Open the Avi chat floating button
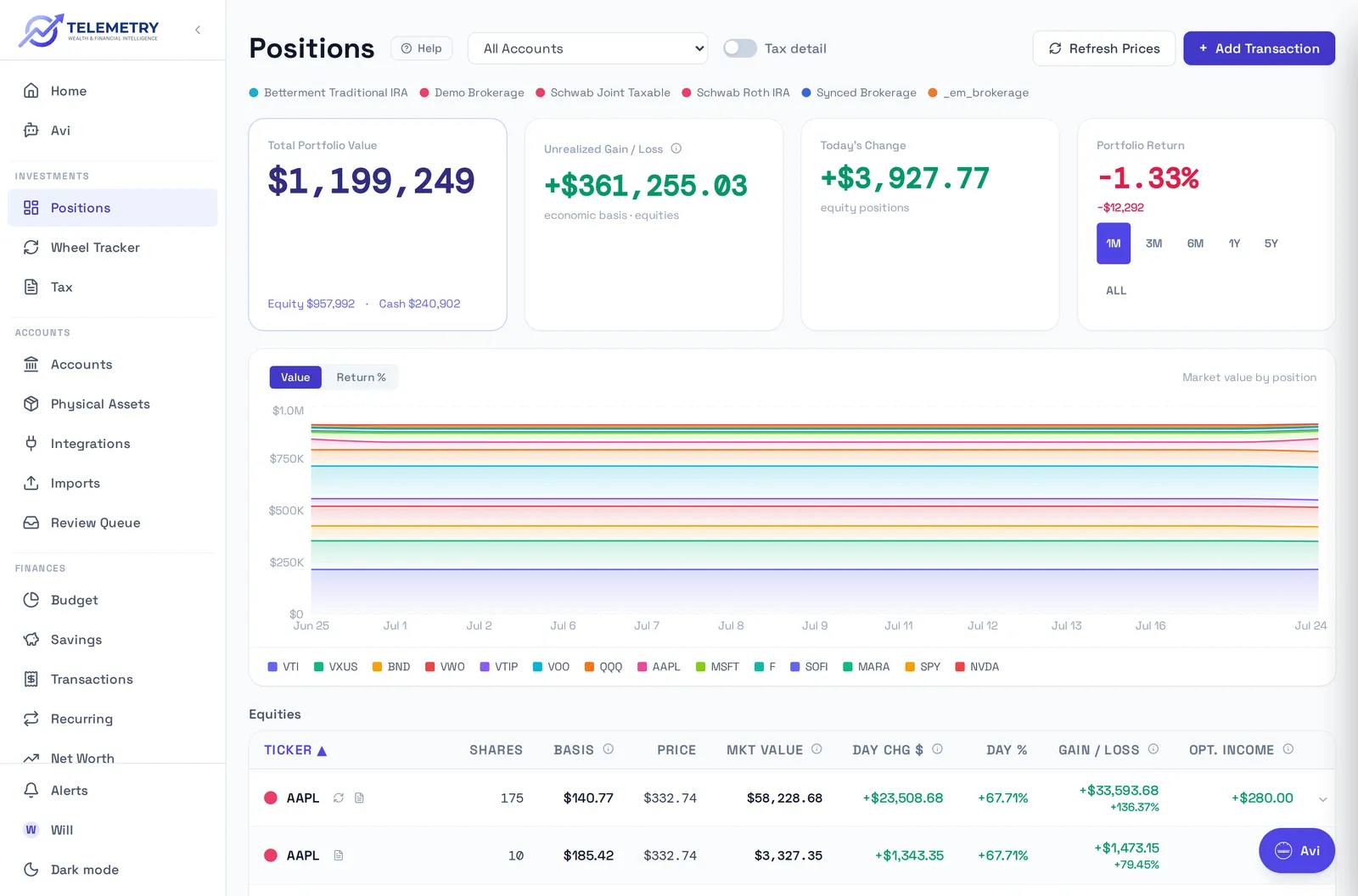 click(x=1297, y=850)
